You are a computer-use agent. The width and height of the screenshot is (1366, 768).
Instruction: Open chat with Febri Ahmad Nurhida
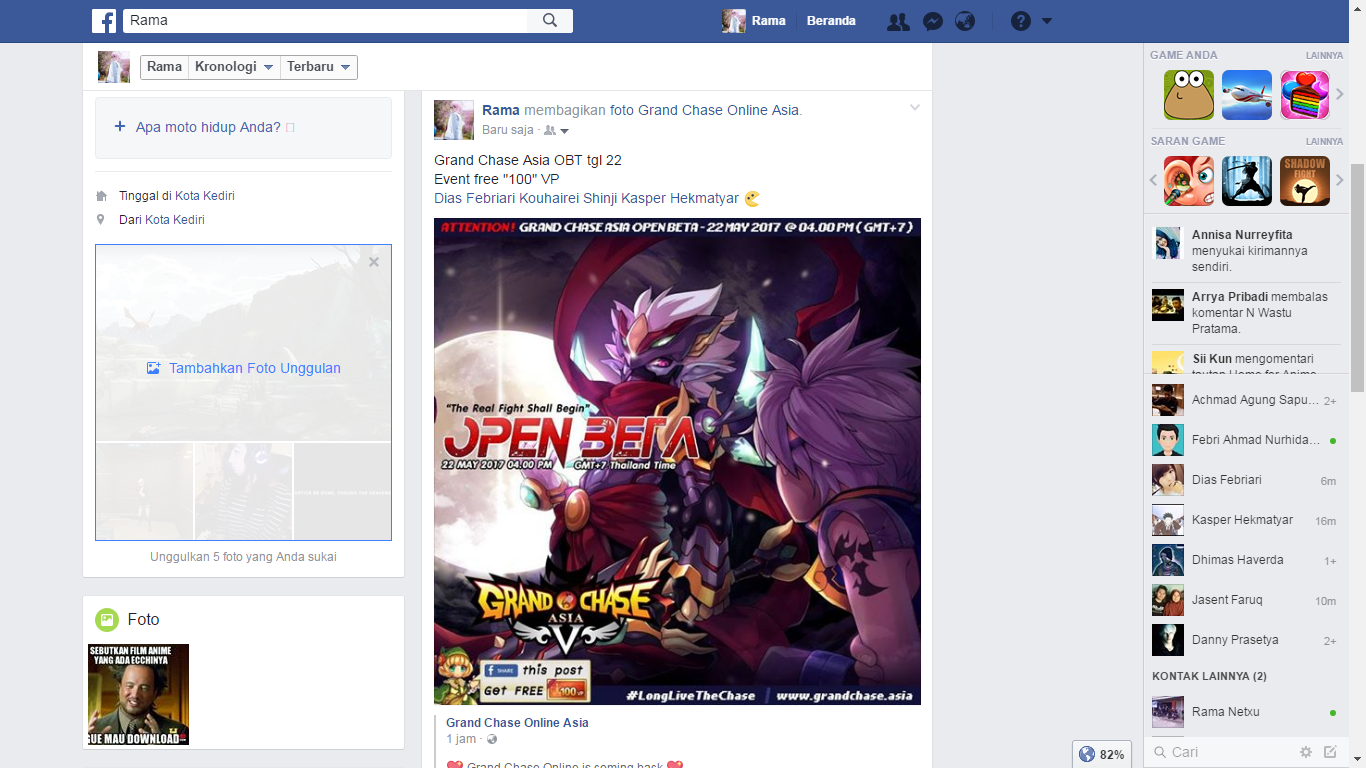(1244, 440)
